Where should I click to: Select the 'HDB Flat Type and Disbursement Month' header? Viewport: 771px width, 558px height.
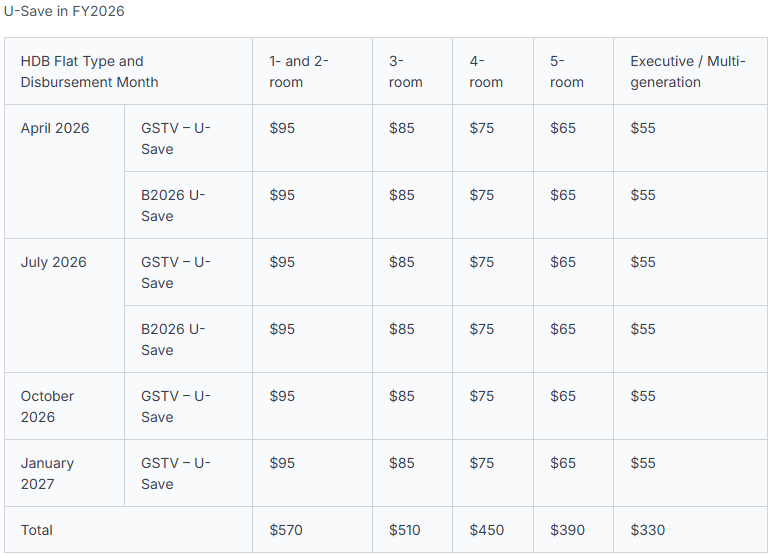[x=89, y=71]
